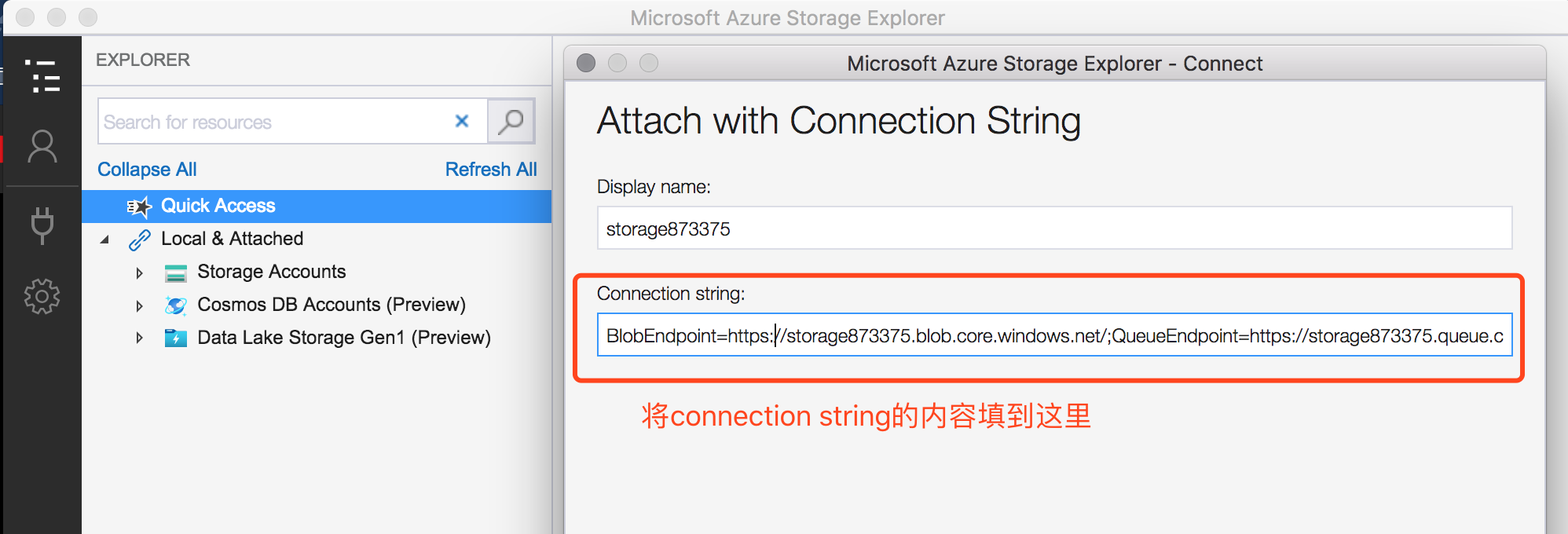Click the Refresh All link
This screenshot has height=534, width=1568.
click(491, 170)
